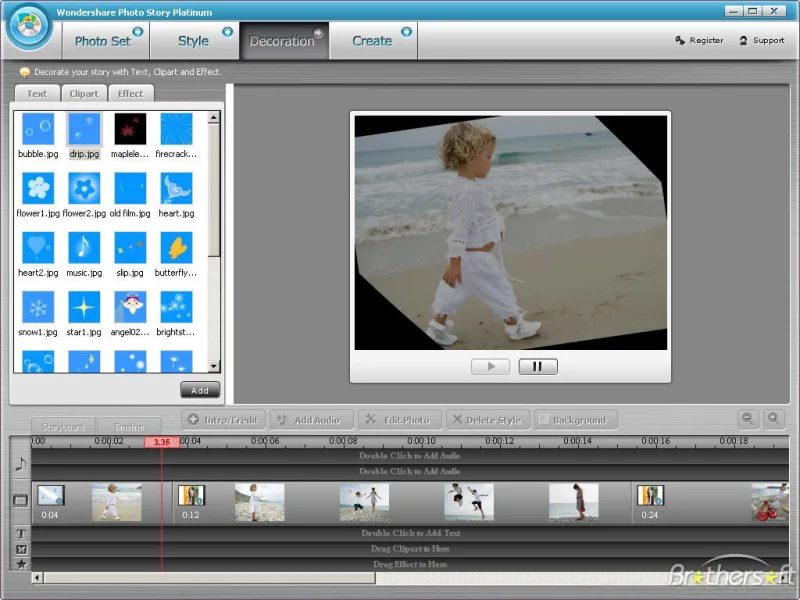Click the video track filmstrip icon
This screenshot has width=800, height=600.
[x=20, y=501]
